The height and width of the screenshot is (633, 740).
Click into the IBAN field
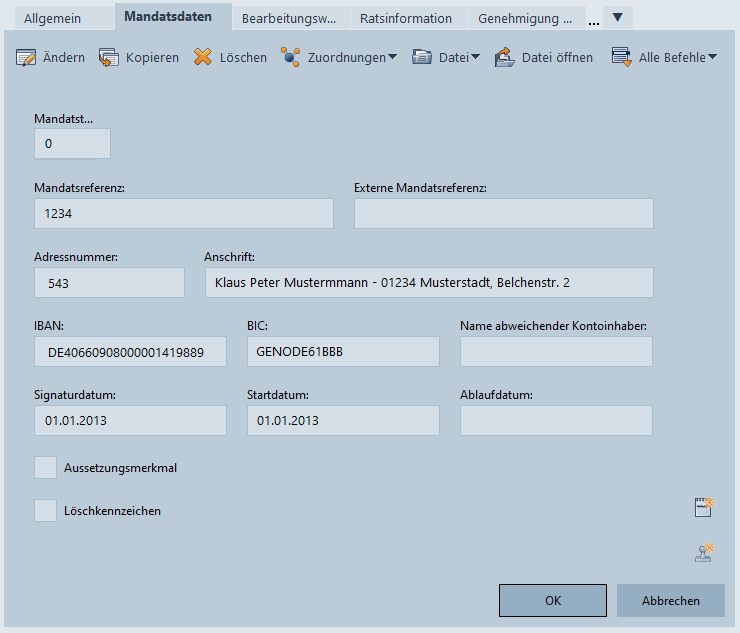130,352
